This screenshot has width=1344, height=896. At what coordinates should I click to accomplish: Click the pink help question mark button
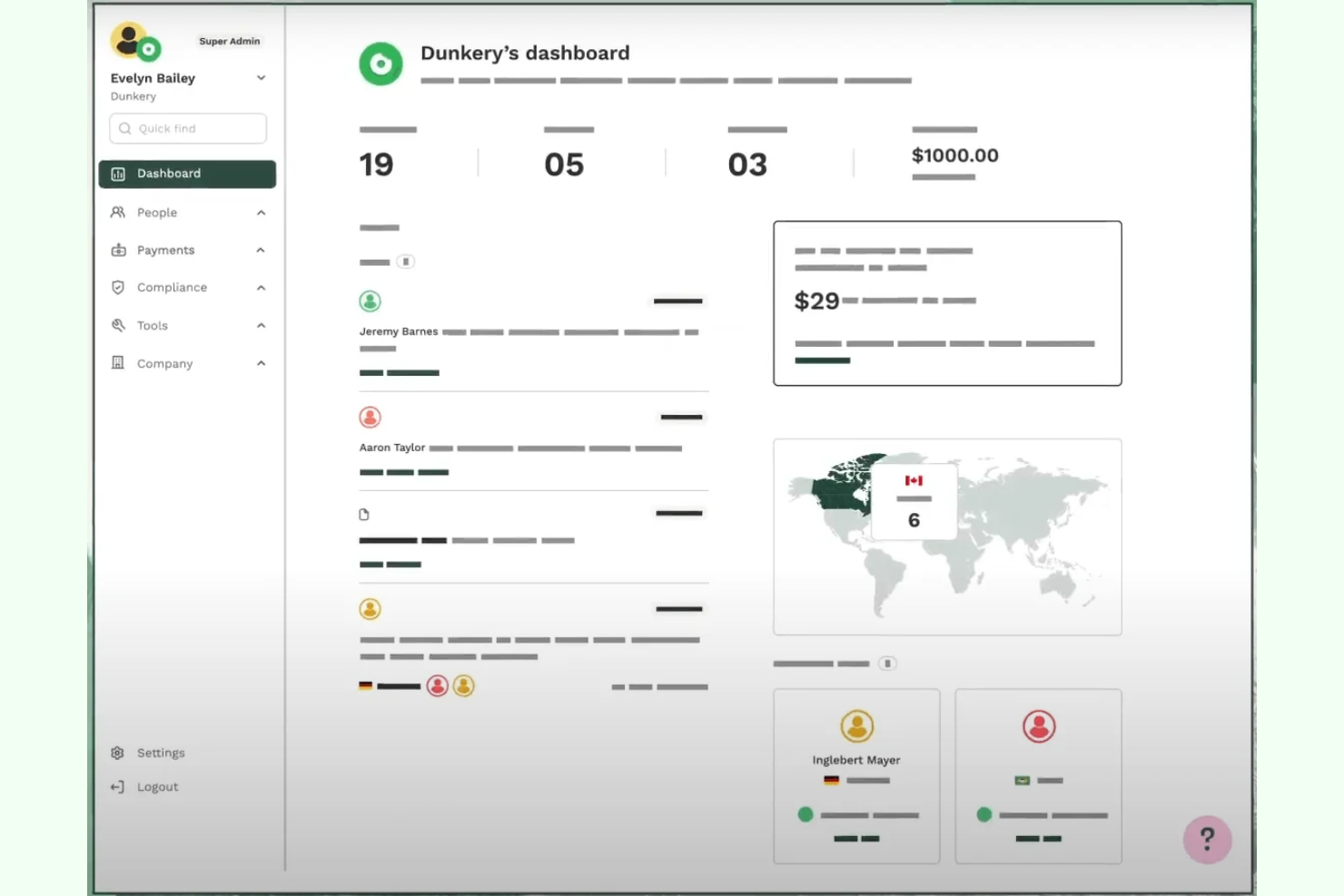1207,840
